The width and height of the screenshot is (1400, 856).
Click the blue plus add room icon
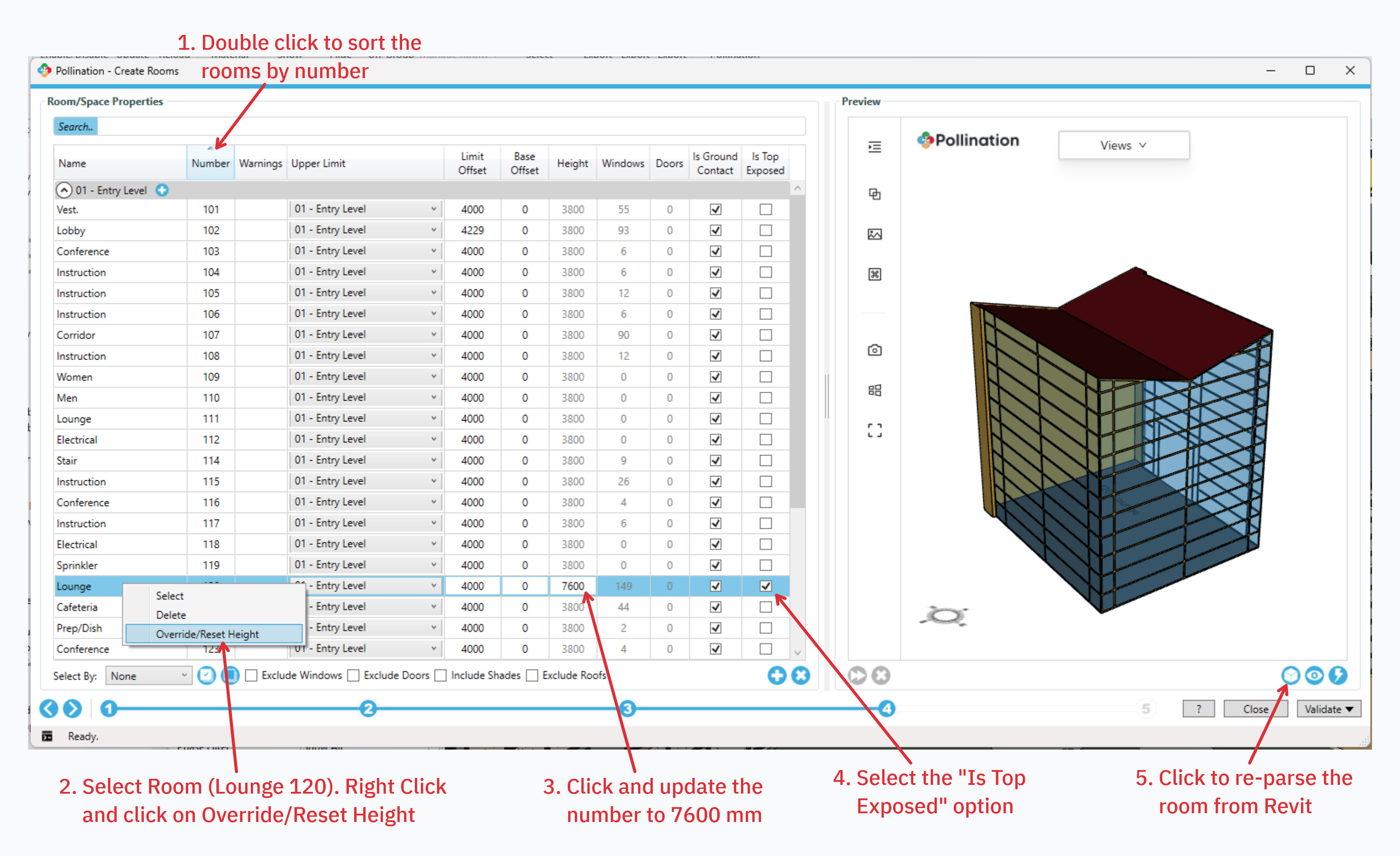[x=777, y=675]
